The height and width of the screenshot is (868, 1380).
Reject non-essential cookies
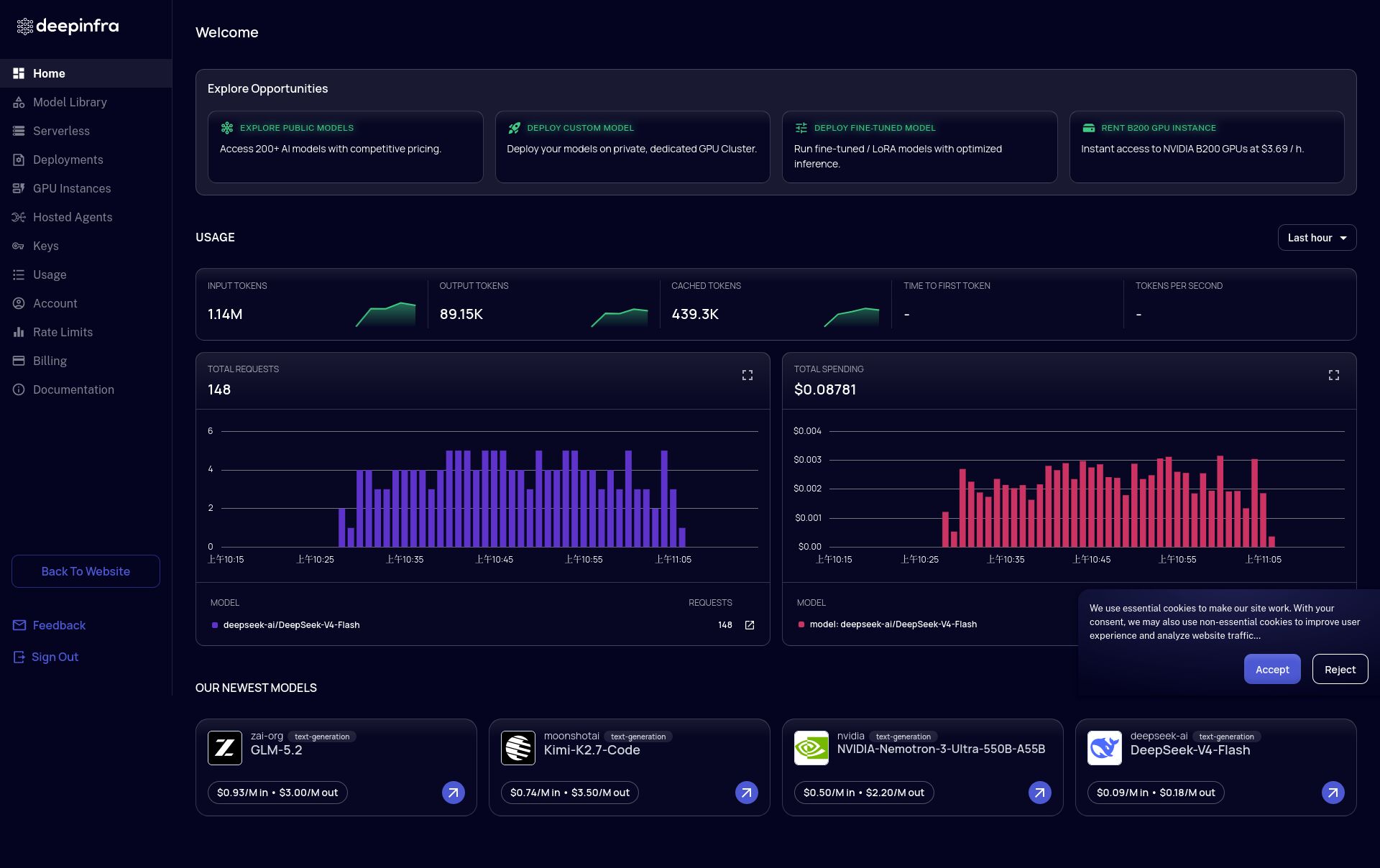(1340, 669)
